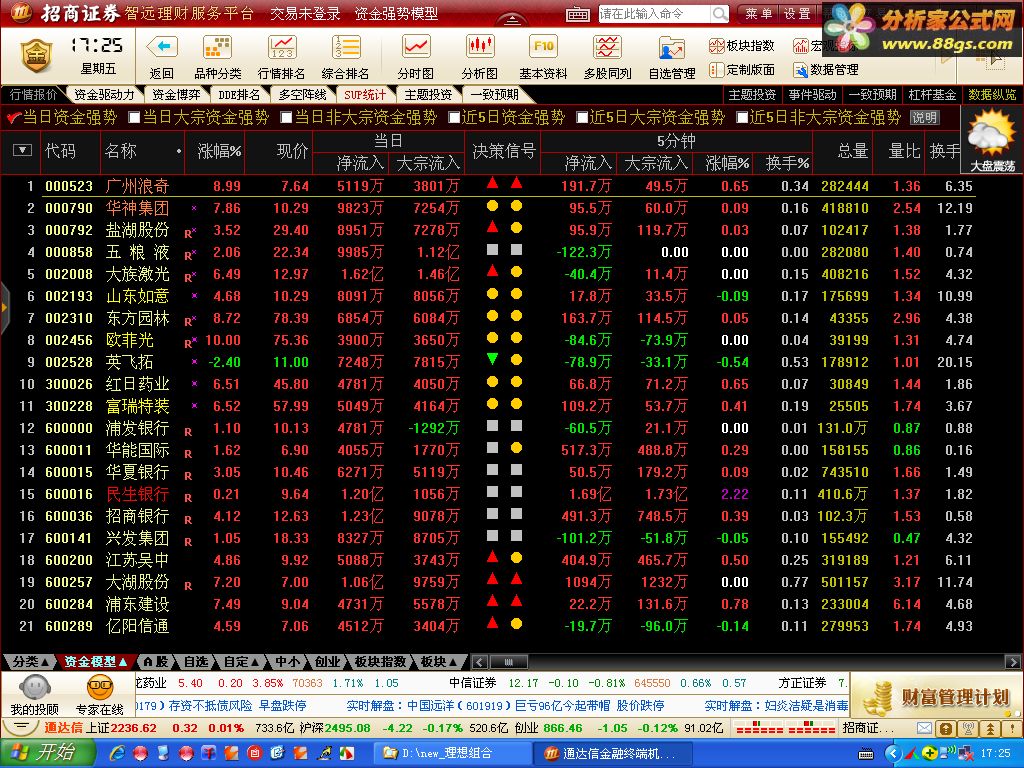Screen dimensions: 1024x768
Task: Select the 板块指数 bottom tab
Action: click(x=380, y=662)
